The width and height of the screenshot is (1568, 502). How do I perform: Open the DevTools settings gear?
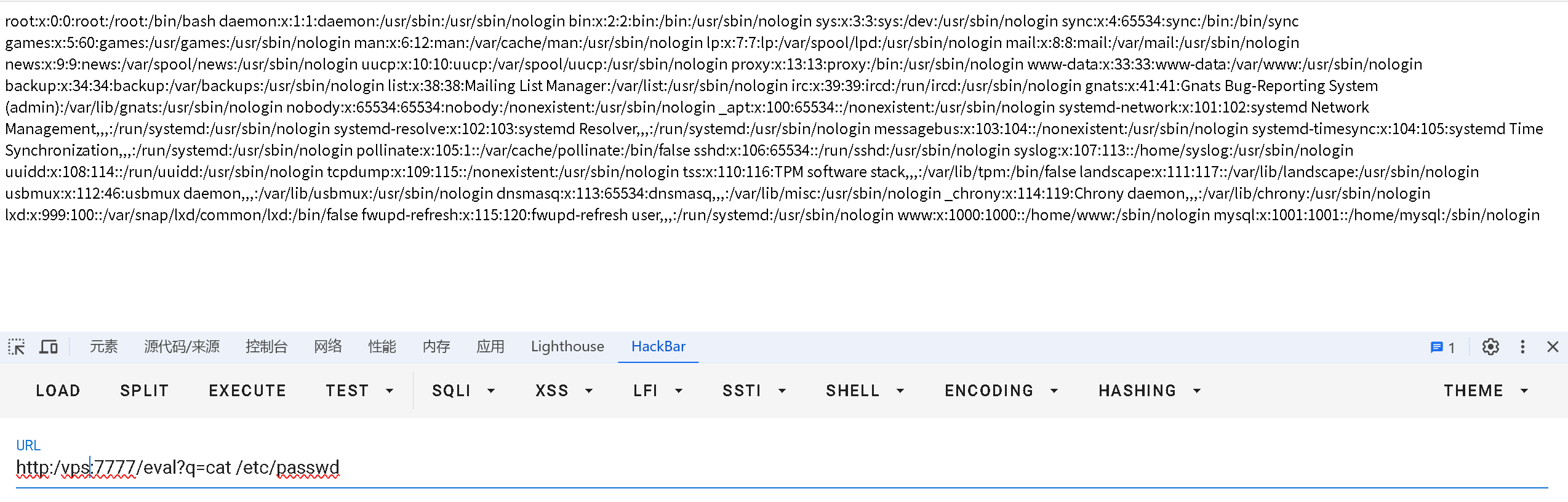tap(1490, 347)
